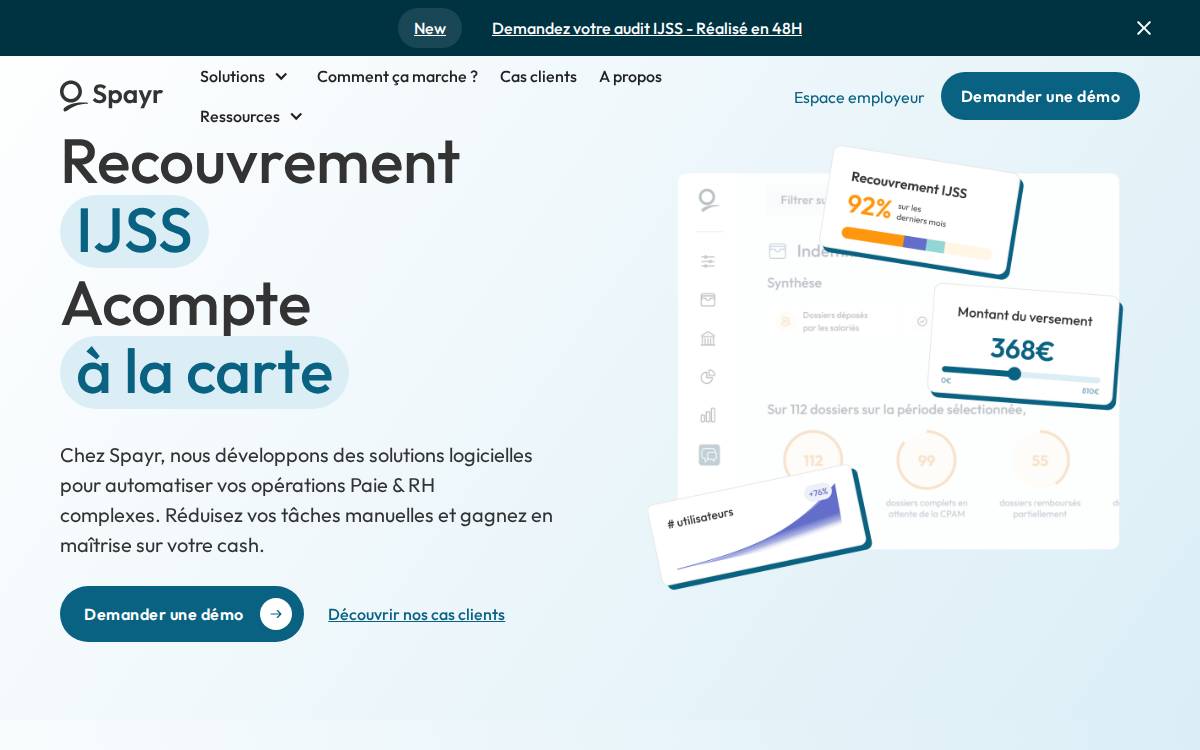Click the 99 dossiers complets circle
This screenshot has width=1200, height=750.
tap(926, 460)
